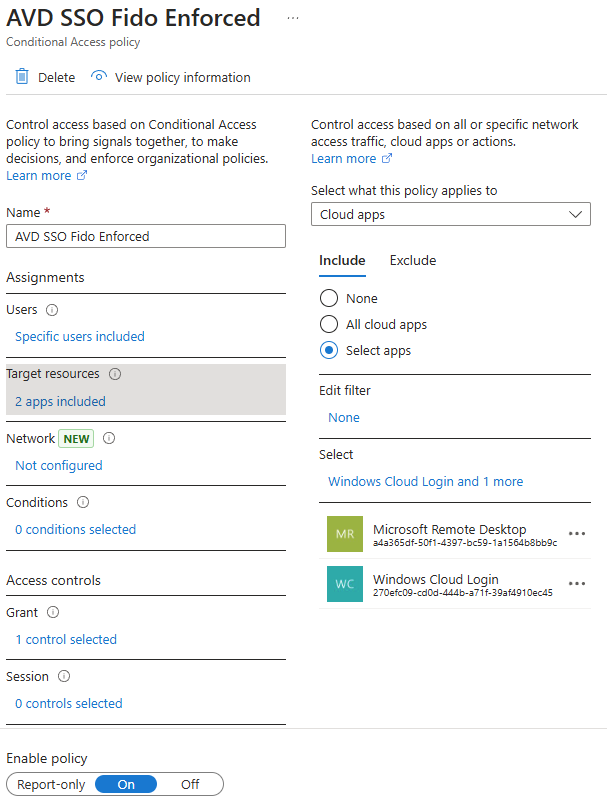Image resolution: width=607 pixels, height=799 pixels.
Task: Select the None radio button
Action: click(329, 298)
